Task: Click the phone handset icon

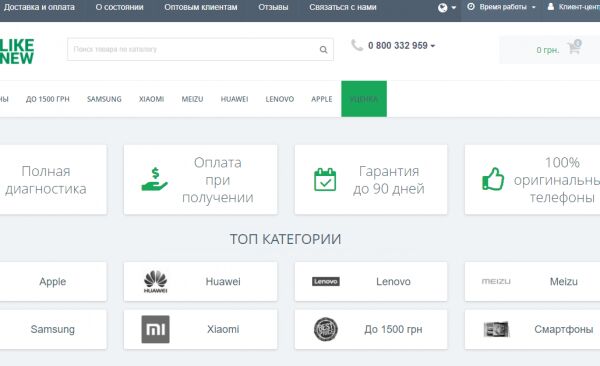Action: (x=357, y=45)
